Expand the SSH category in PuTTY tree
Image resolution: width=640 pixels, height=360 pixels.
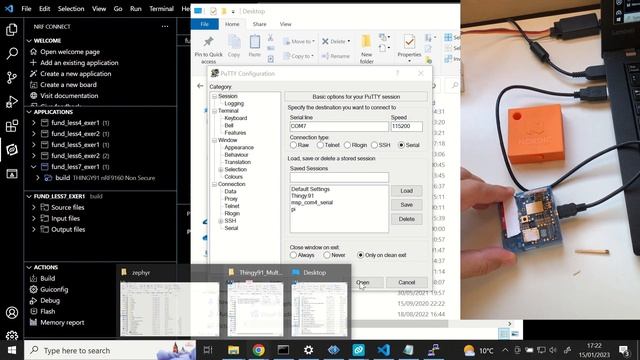coord(220,221)
